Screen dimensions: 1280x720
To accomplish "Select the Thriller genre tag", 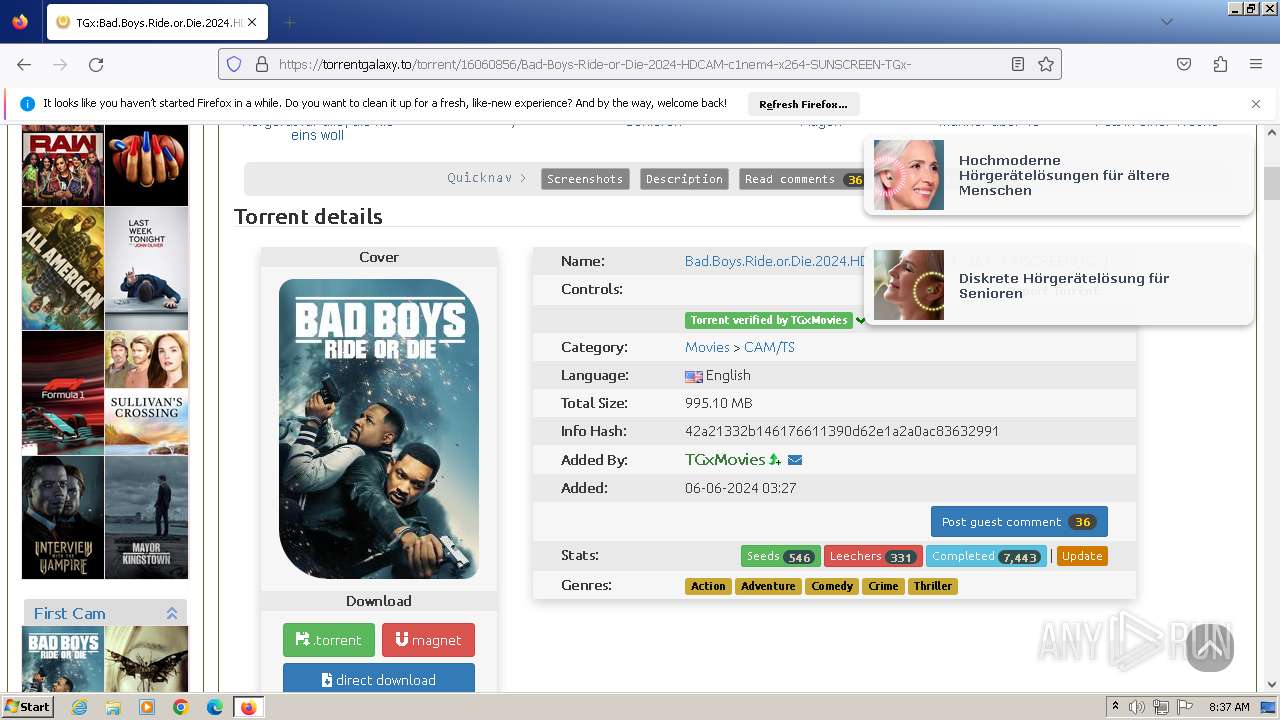I will click(932, 586).
